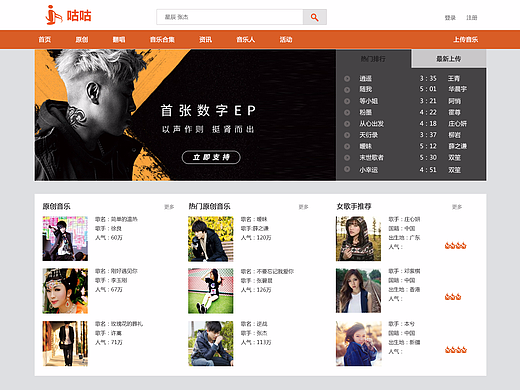Click the artist name 华晨宇
The height and width of the screenshot is (390, 520).
pos(457,89)
